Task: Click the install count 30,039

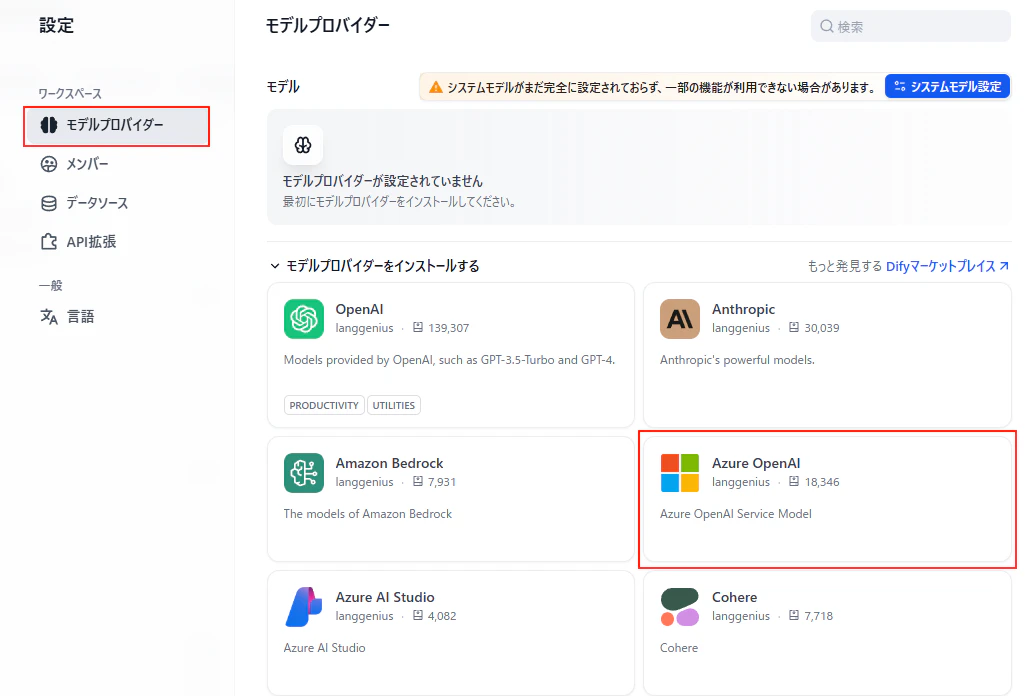Action: point(822,328)
